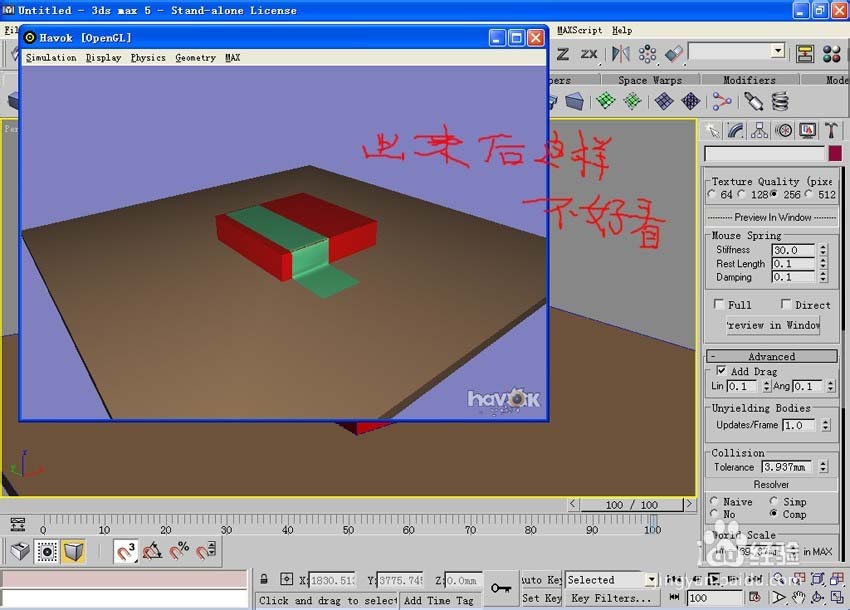Toggle the percent snap icon
The image size is (850, 610).
(x=179, y=552)
